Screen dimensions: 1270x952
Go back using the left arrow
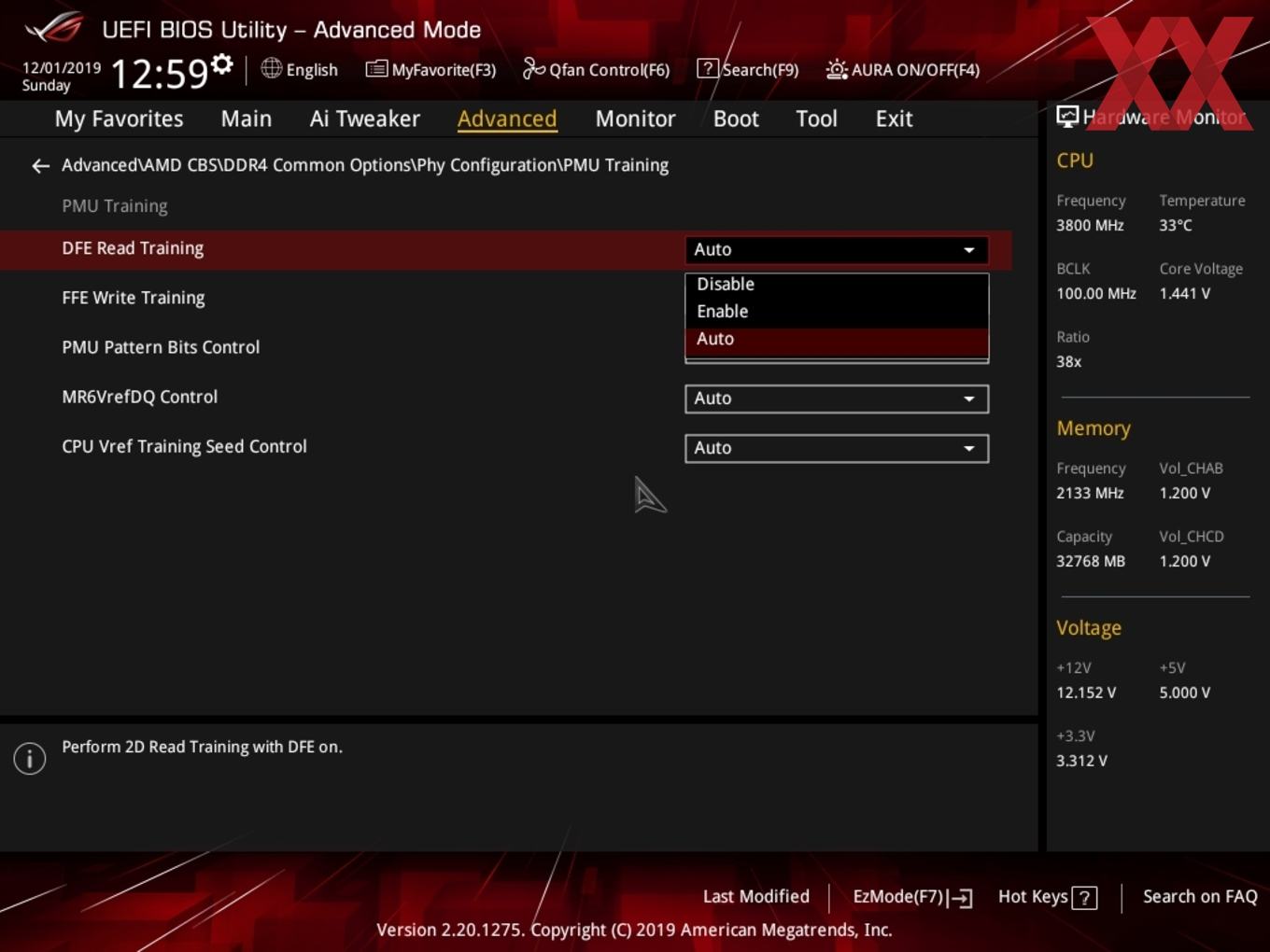coord(40,166)
